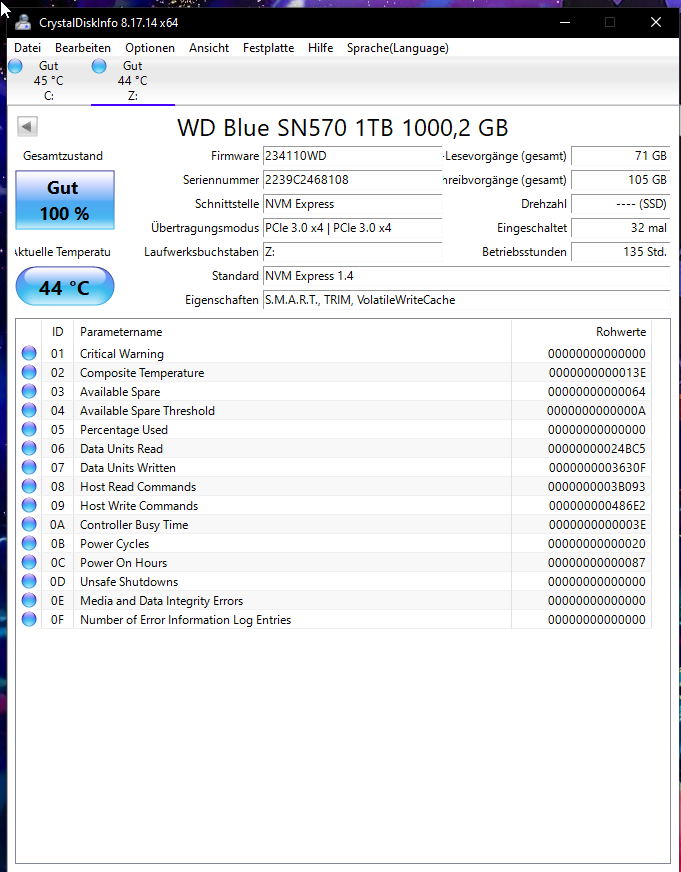This screenshot has width=681, height=872.
Task: Click the blue status orb for drive C:
Action: point(16,66)
